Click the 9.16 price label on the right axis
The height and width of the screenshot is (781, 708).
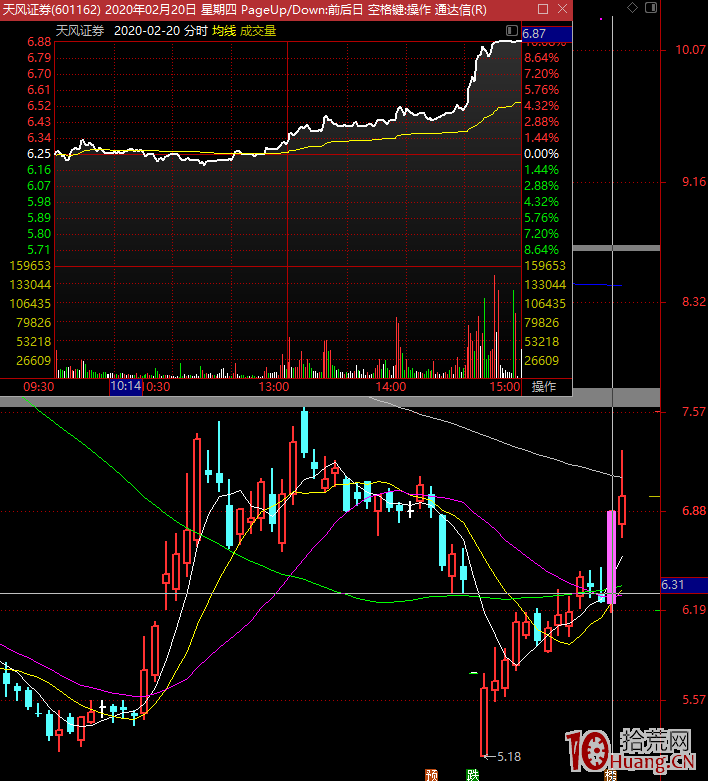[694, 182]
